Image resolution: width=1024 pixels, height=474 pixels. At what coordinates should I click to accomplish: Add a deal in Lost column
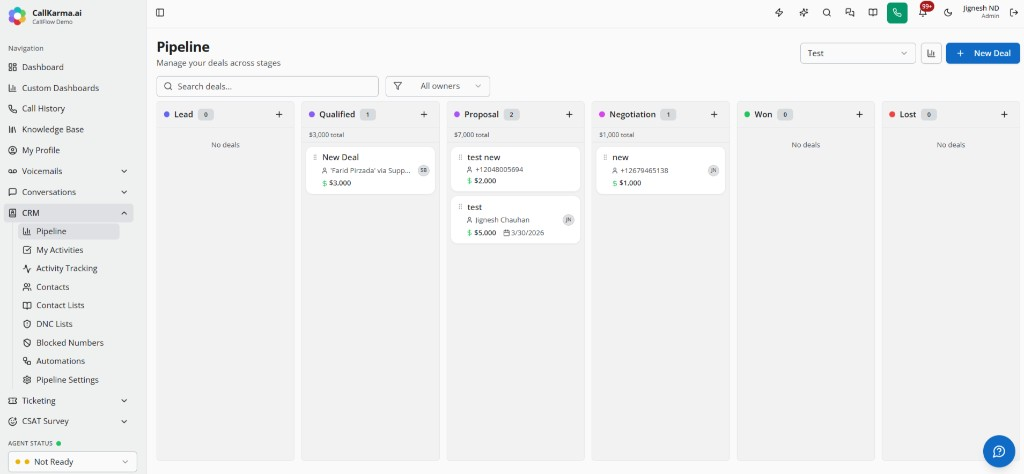coord(1004,114)
